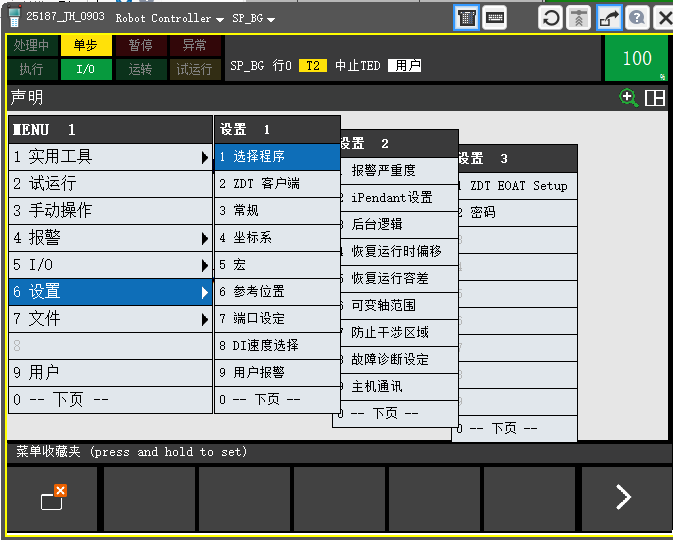Click the help question mark icon

[x=637, y=18]
